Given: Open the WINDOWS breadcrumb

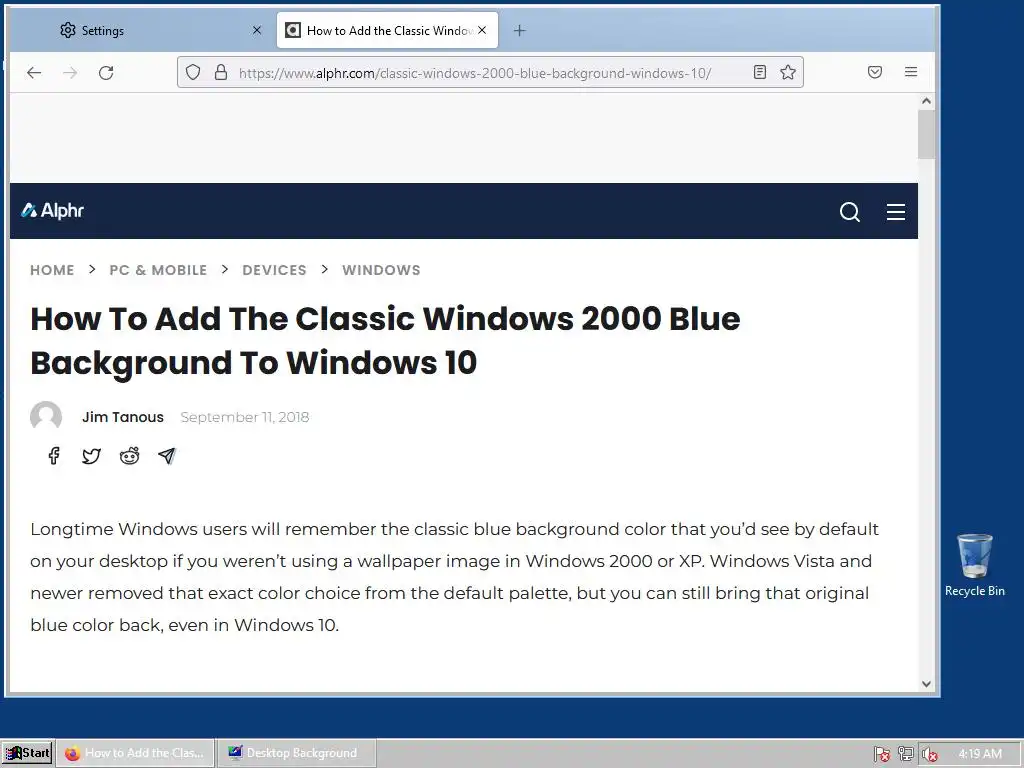Looking at the screenshot, I should click(x=381, y=270).
